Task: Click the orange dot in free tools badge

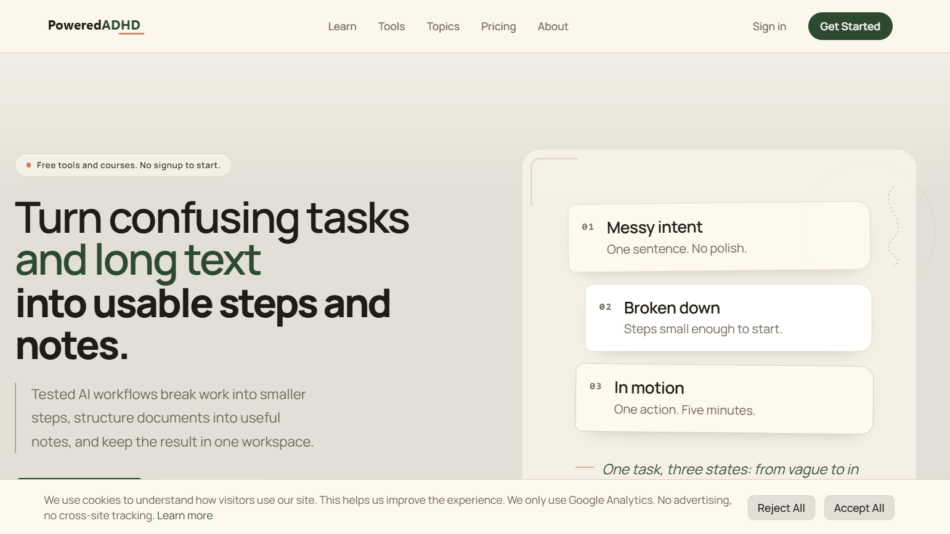Action: (x=28, y=165)
